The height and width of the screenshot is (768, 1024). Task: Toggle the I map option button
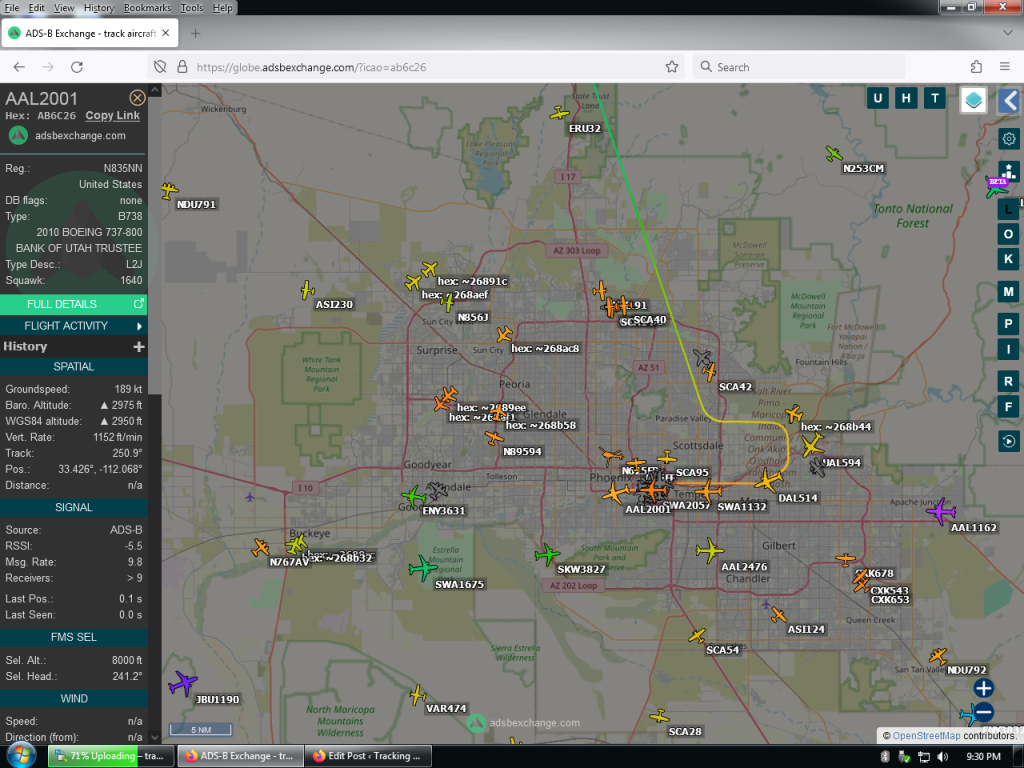(x=1008, y=349)
